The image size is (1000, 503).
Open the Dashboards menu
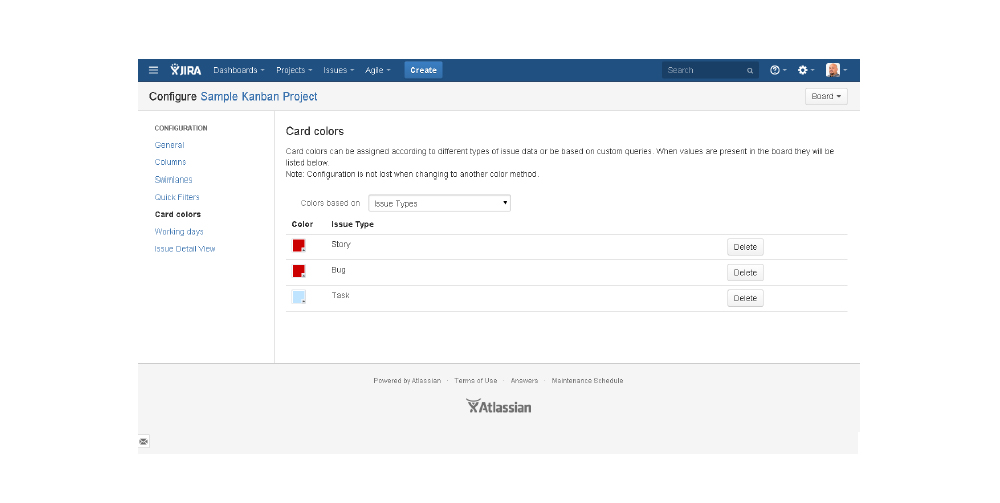click(239, 70)
